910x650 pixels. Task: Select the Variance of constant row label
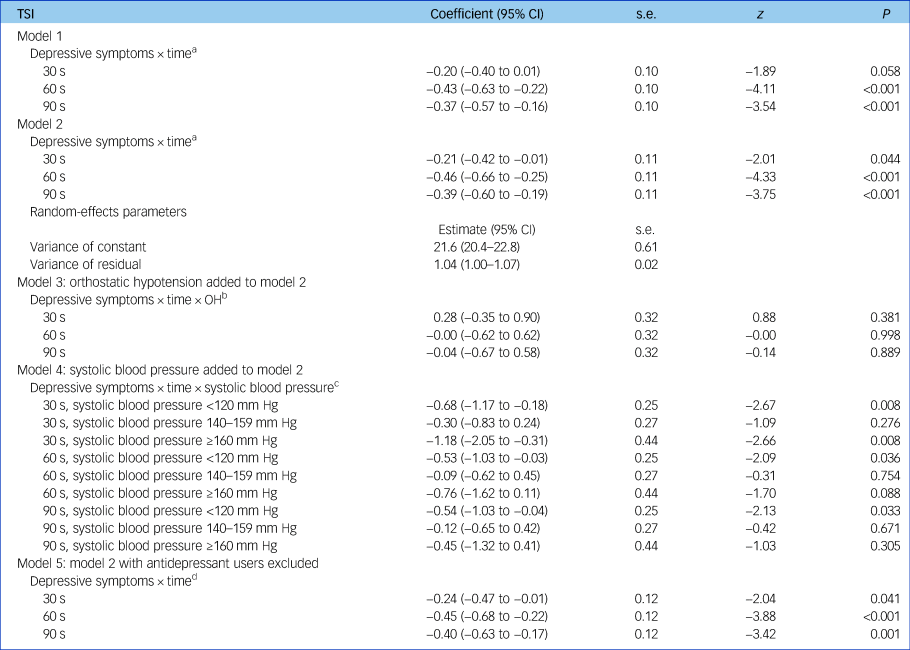(86, 246)
